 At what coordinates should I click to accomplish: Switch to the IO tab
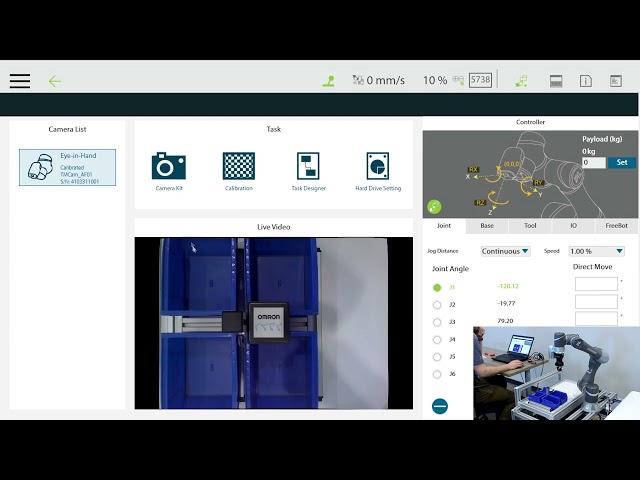pos(573,226)
